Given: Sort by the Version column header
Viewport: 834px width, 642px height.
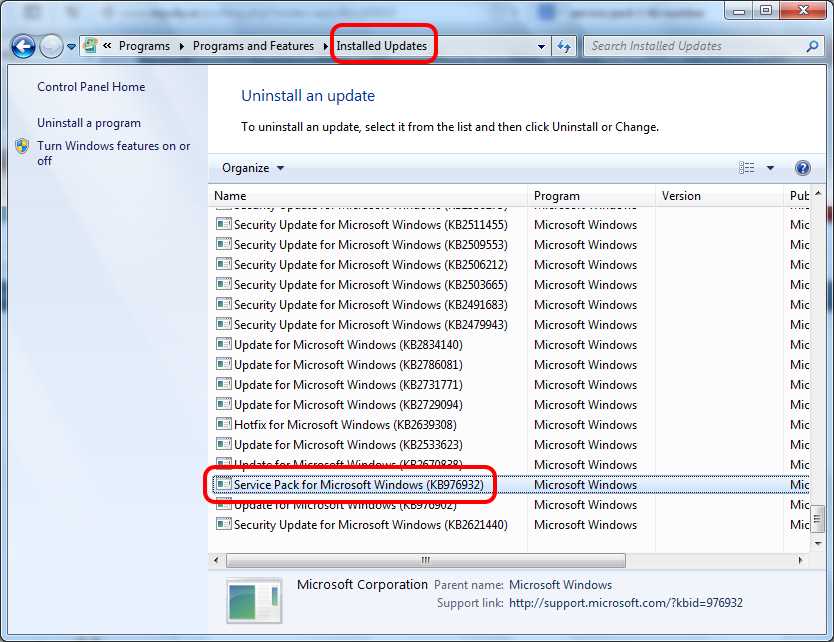Looking at the screenshot, I should pyautogui.click(x=719, y=196).
